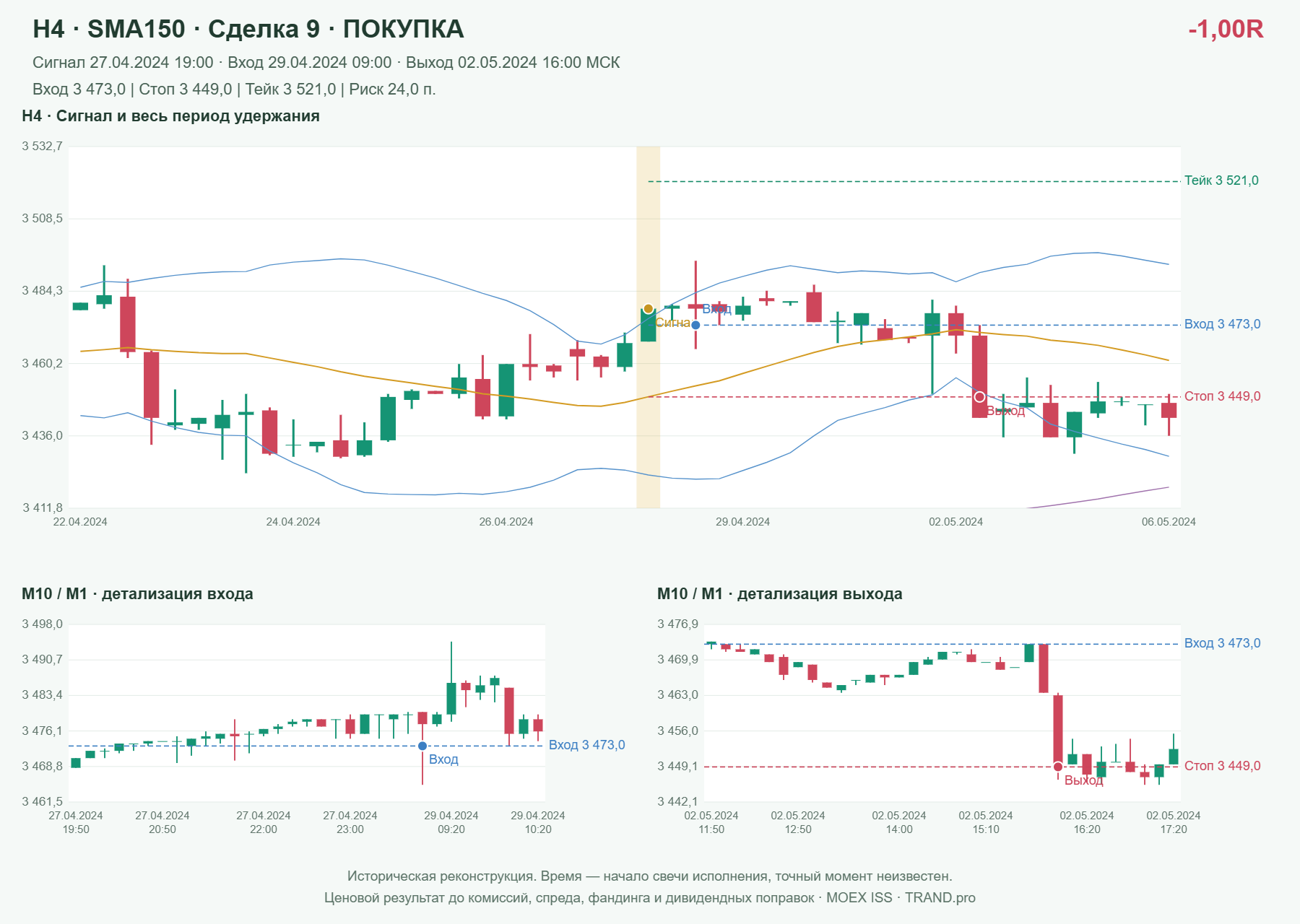Click the '29.04.2024 09:20' time label

(x=451, y=822)
